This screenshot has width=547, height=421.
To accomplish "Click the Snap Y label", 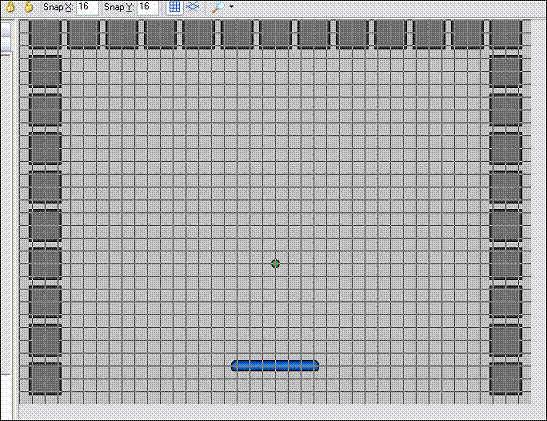I will click(119, 7).
